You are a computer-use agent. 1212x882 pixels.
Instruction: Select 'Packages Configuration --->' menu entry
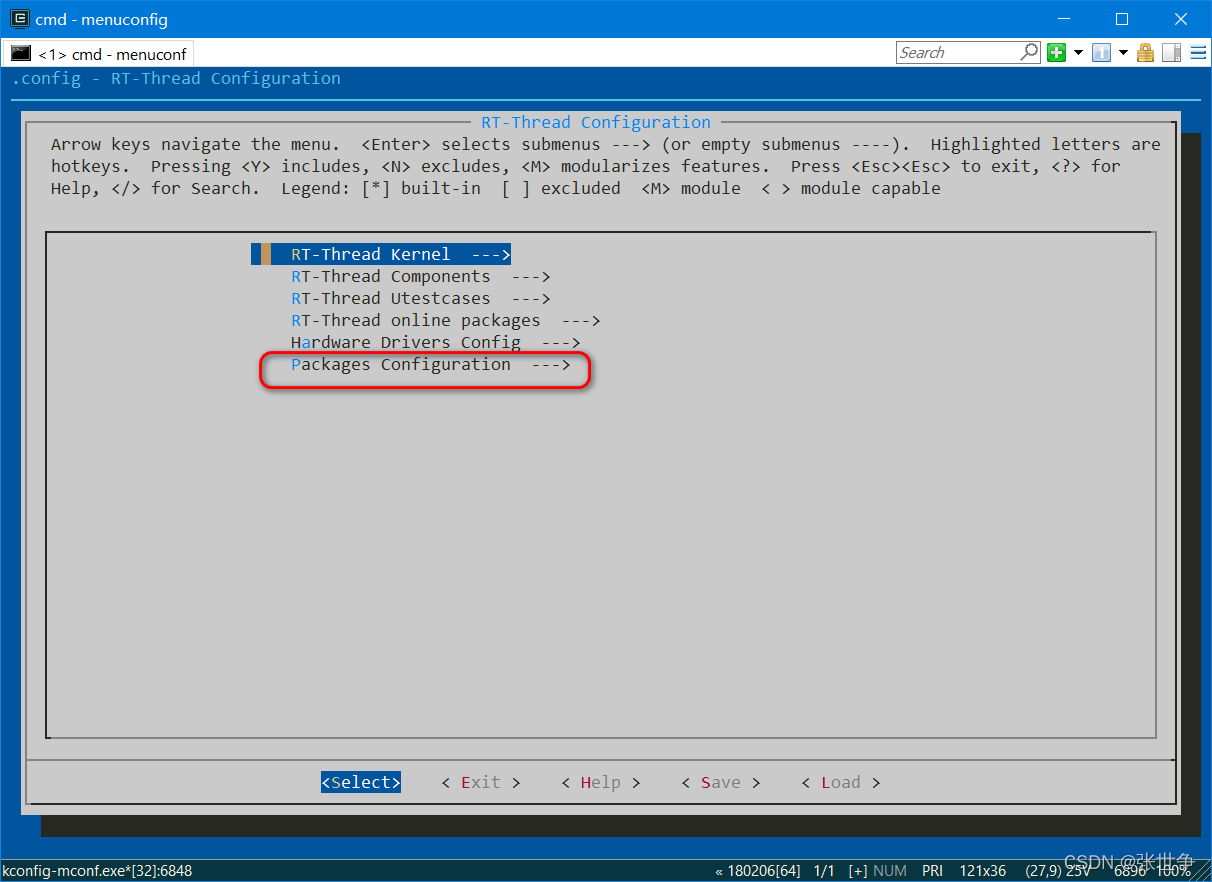[x=431, y=364]
